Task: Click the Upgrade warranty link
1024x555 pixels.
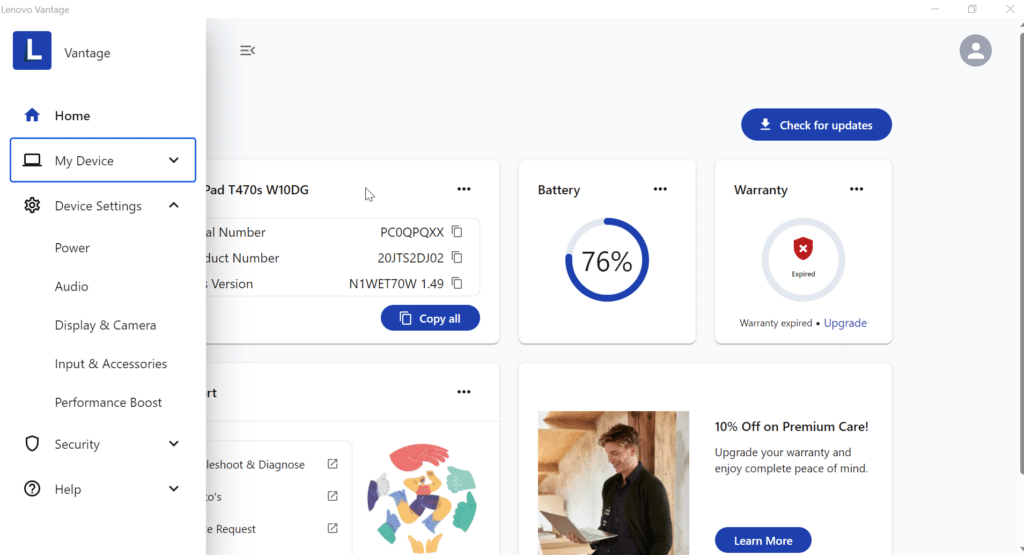Action: click(845, 323)
